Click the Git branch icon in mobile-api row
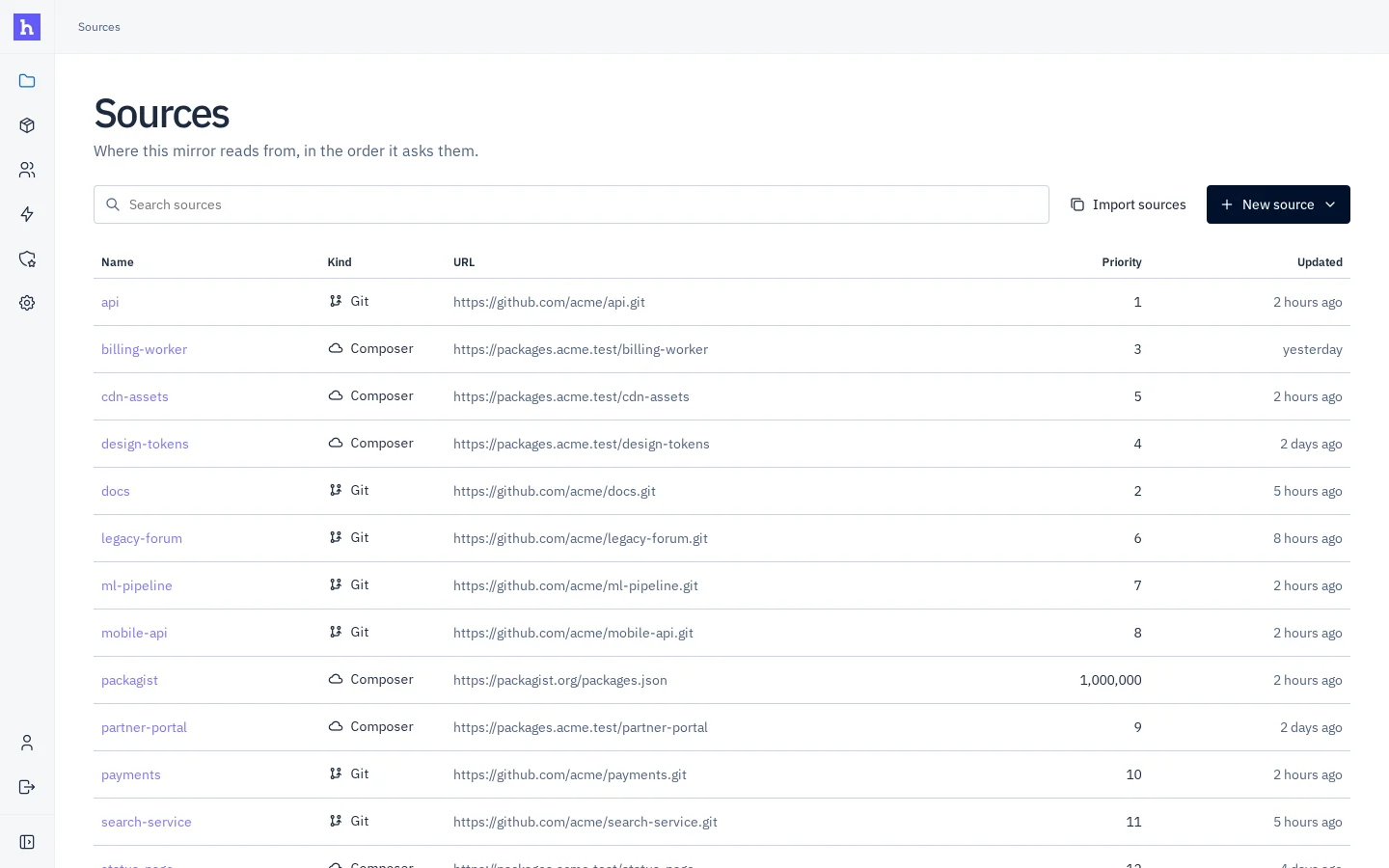1389x868 pixels. coord(336,632)
